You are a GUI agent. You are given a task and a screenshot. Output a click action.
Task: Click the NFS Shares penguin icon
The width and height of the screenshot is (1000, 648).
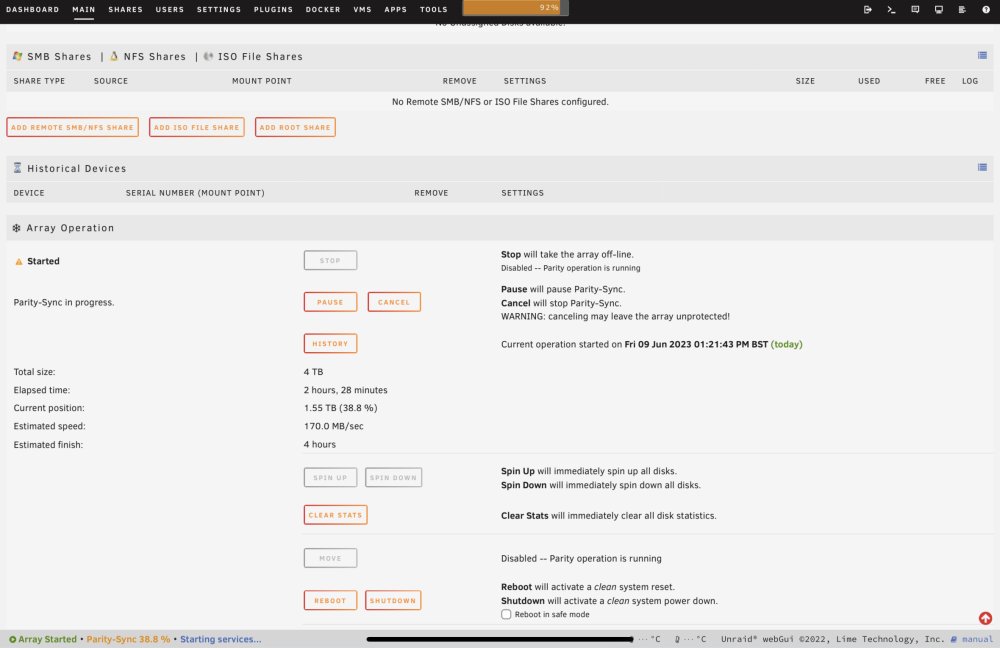(x=114, y=56)
